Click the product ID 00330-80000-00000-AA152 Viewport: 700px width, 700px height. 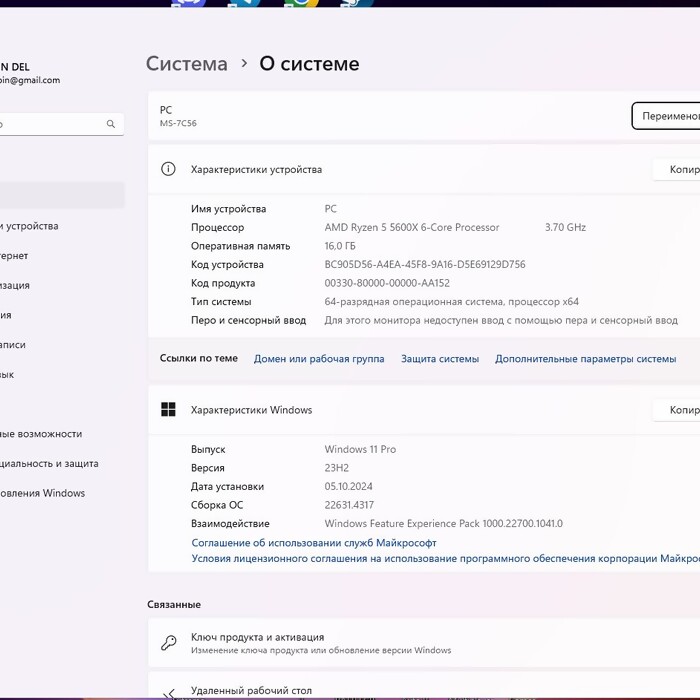387,283
